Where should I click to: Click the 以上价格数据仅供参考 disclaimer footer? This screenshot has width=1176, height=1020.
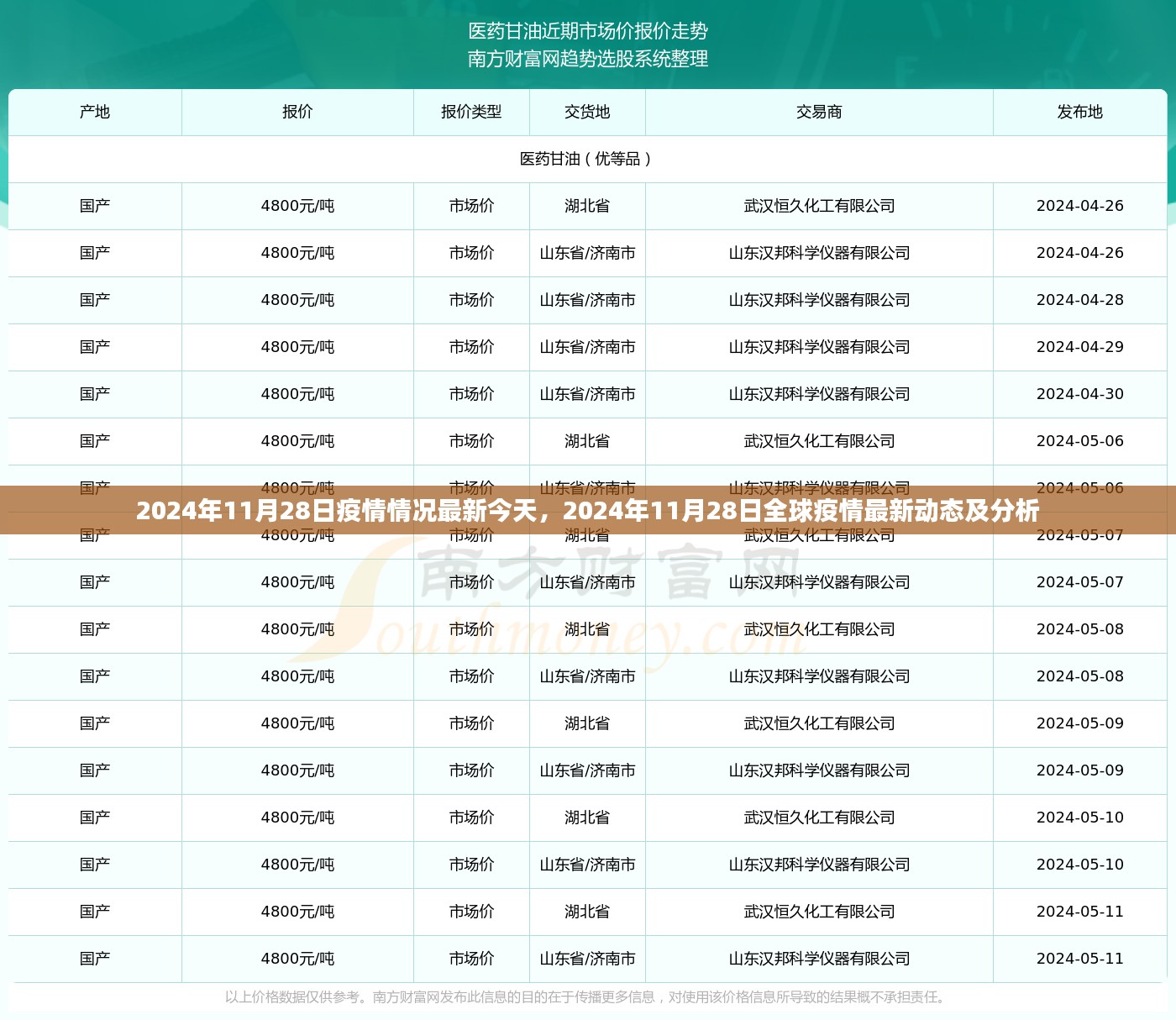point(587,997)
